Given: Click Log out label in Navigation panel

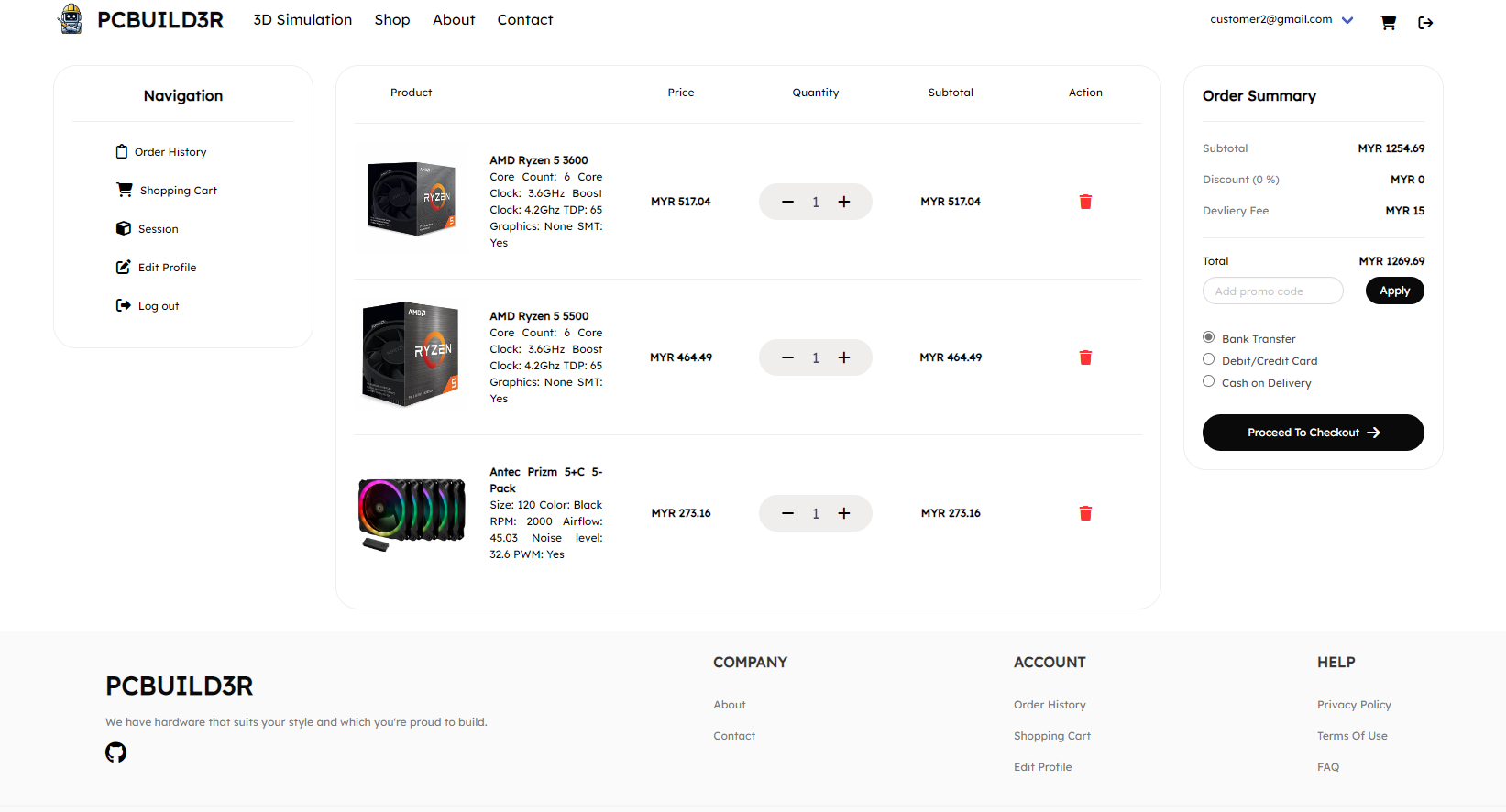Looking at the screenshot, I should tap(159, 306).
